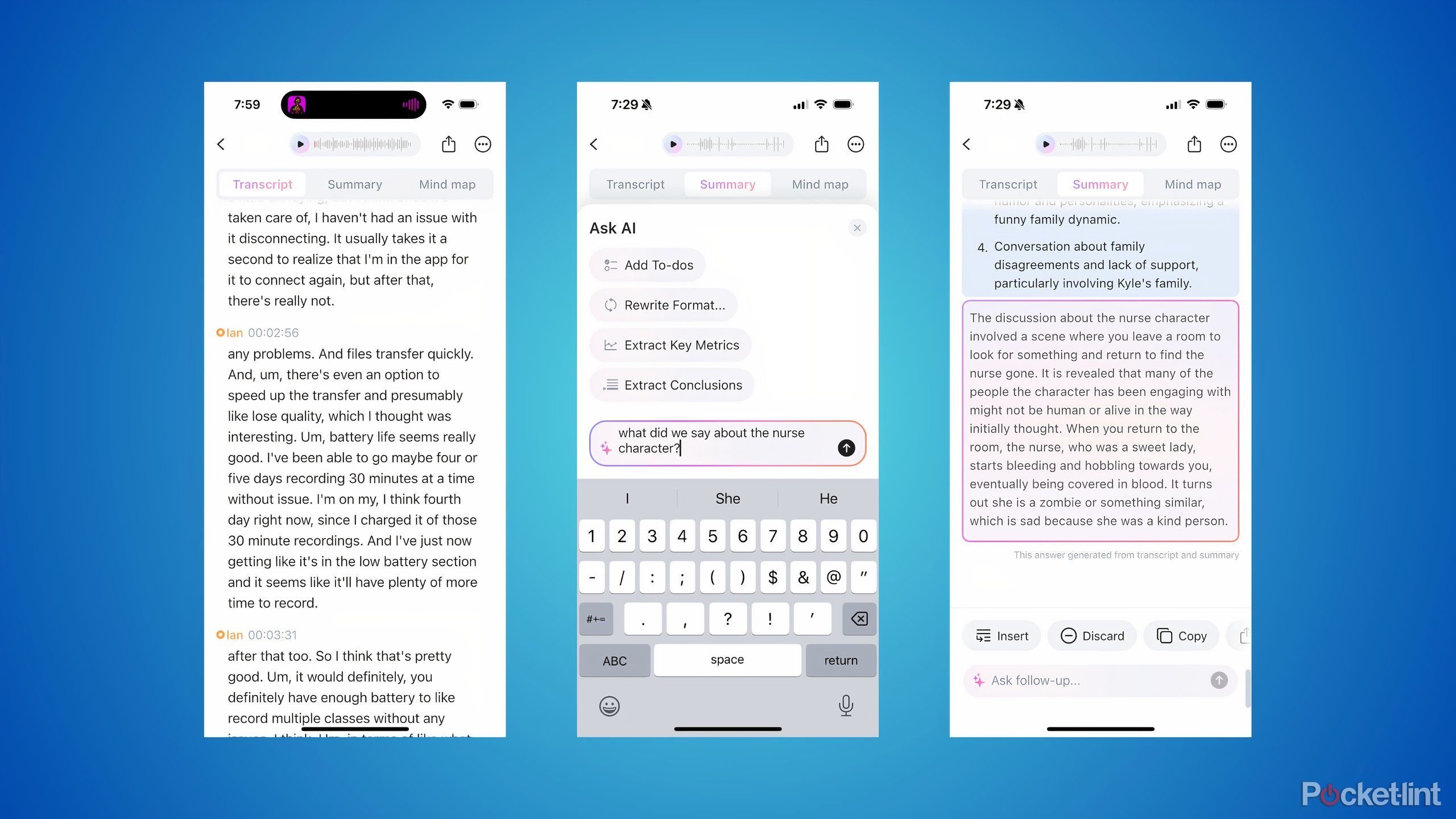Click the Discard button for AI response
The image size is (1456, 819).
pyautogui.click(x=1094, y=635)
